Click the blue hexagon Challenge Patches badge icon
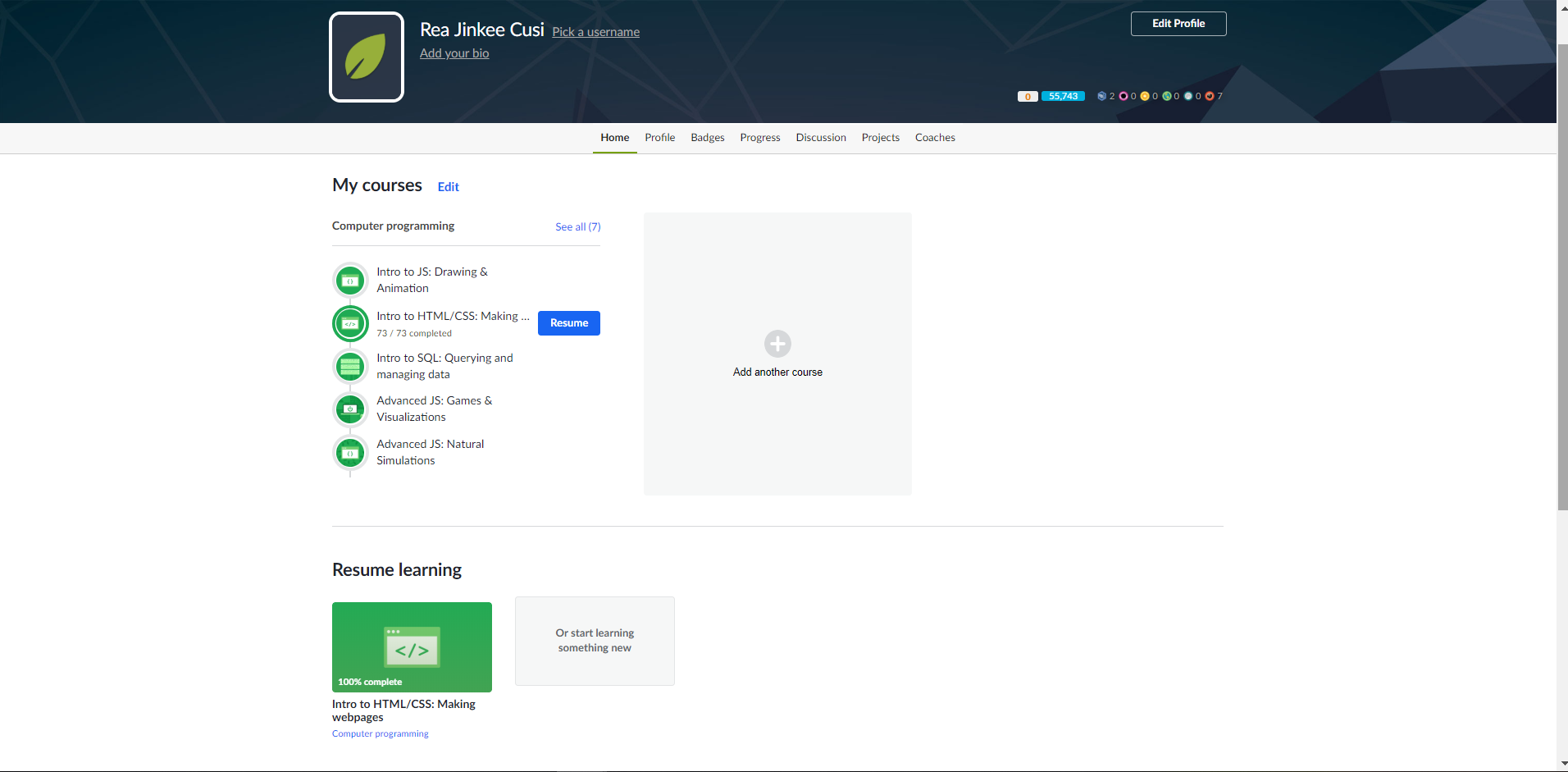This screenshot has height=772, width=1568. tap(1102, 96)
